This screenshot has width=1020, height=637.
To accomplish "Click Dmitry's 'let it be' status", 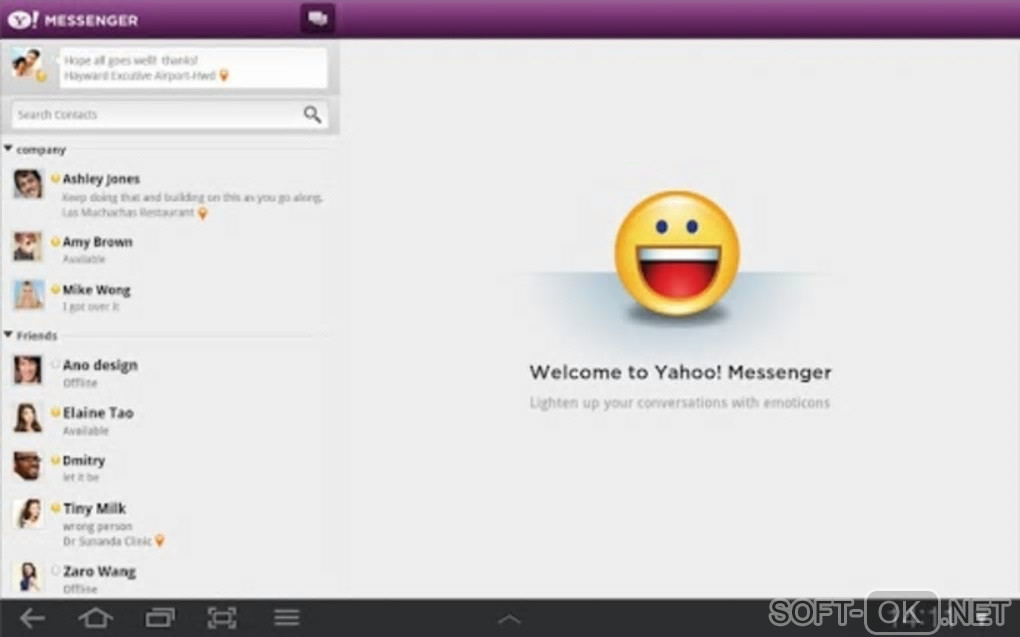I will pos(81,477).
